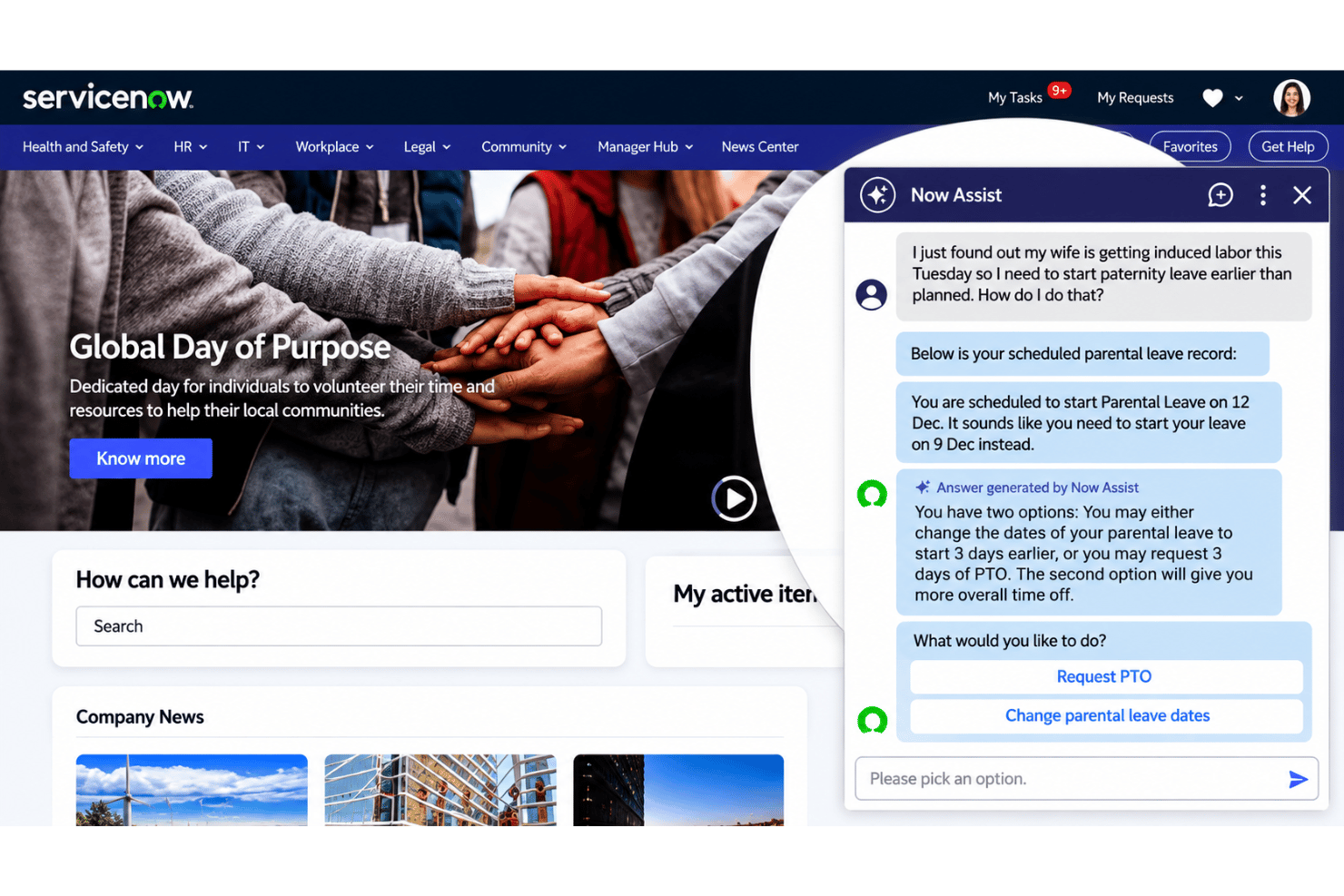Expand the IT menu
This screenshot has width=1344, height=896.
(251, 147)
